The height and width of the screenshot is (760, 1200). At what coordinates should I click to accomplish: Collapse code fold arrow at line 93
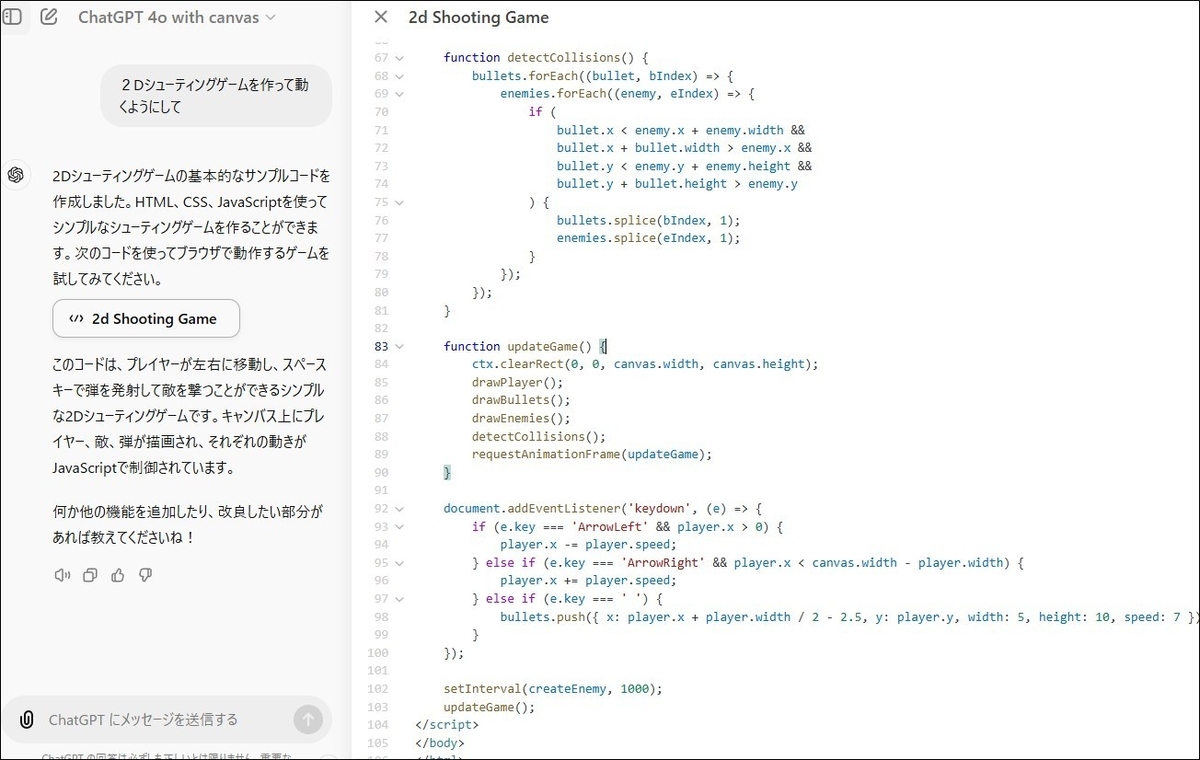tap(399, 526)
